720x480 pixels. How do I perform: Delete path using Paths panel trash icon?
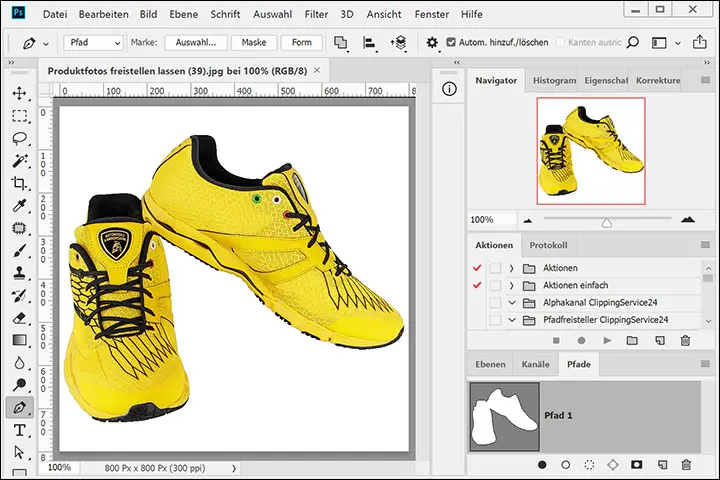686,465
